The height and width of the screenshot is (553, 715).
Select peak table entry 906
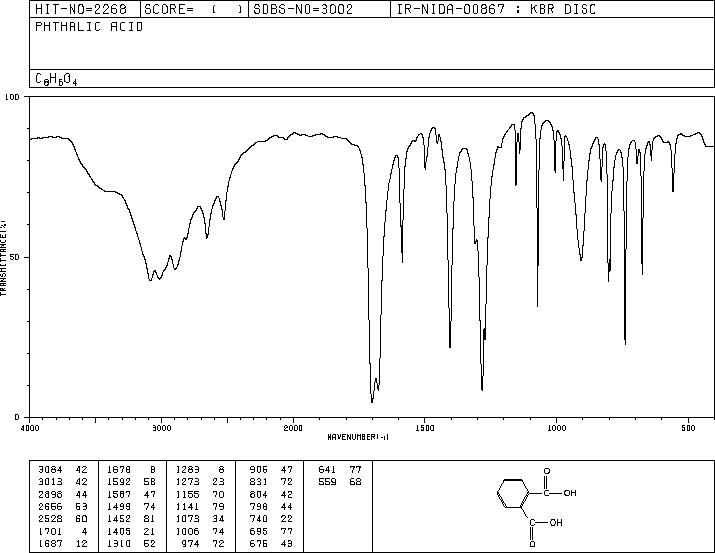pos(259,470)
